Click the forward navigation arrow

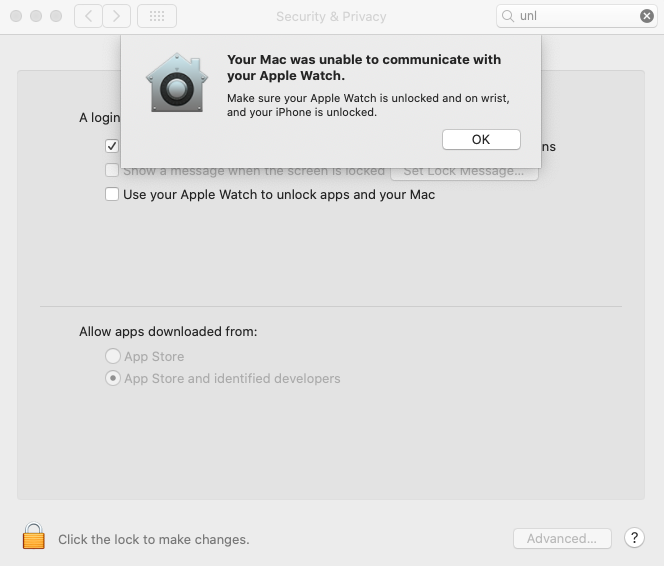tap(117, 16)
